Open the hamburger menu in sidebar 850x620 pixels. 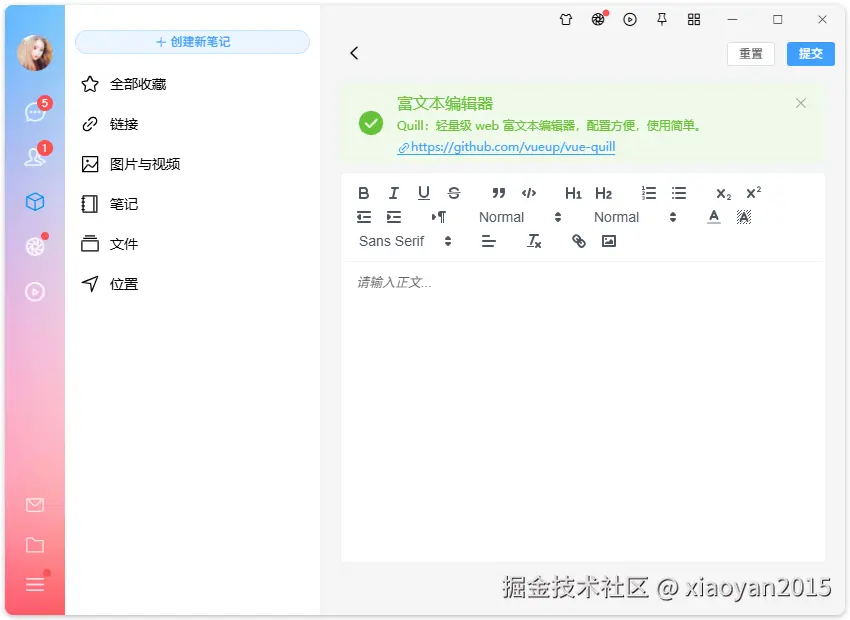tap(35, 584)
